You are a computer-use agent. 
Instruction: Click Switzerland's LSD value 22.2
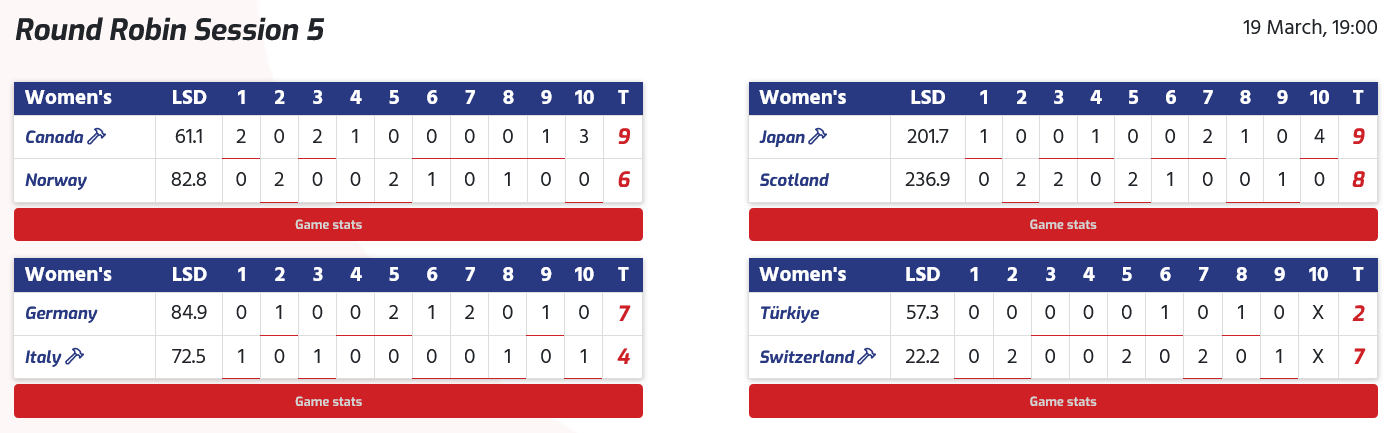point(923,357)
